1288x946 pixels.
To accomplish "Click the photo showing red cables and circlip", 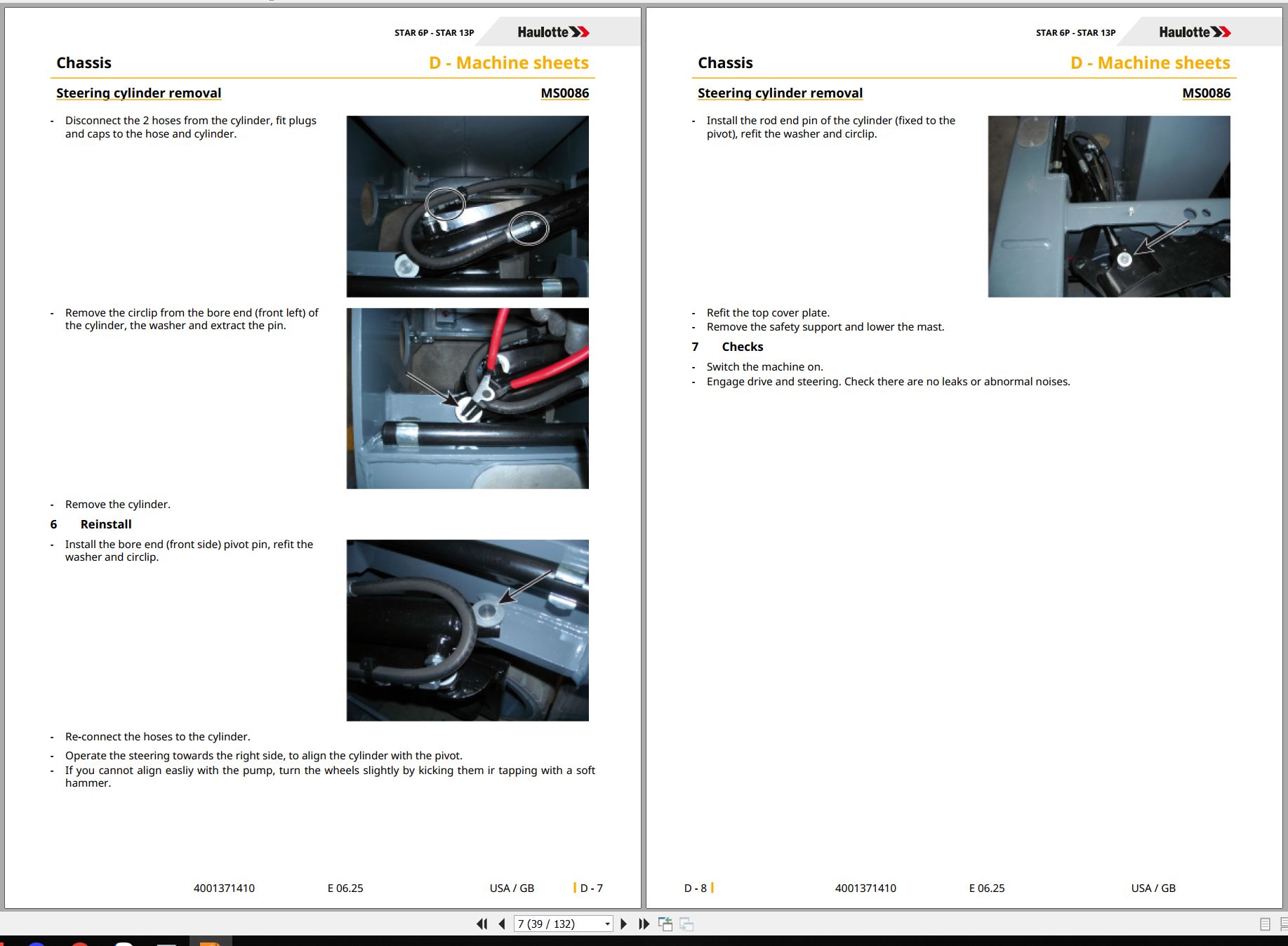I will (x=467, y=398).
